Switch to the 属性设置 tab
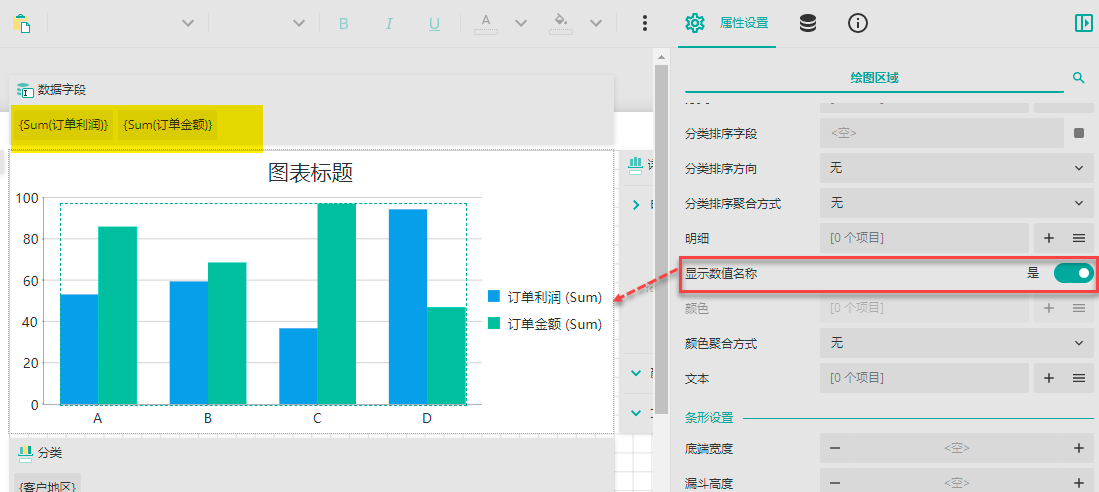This screenshot has height=492, width=1099. (727, 23)
